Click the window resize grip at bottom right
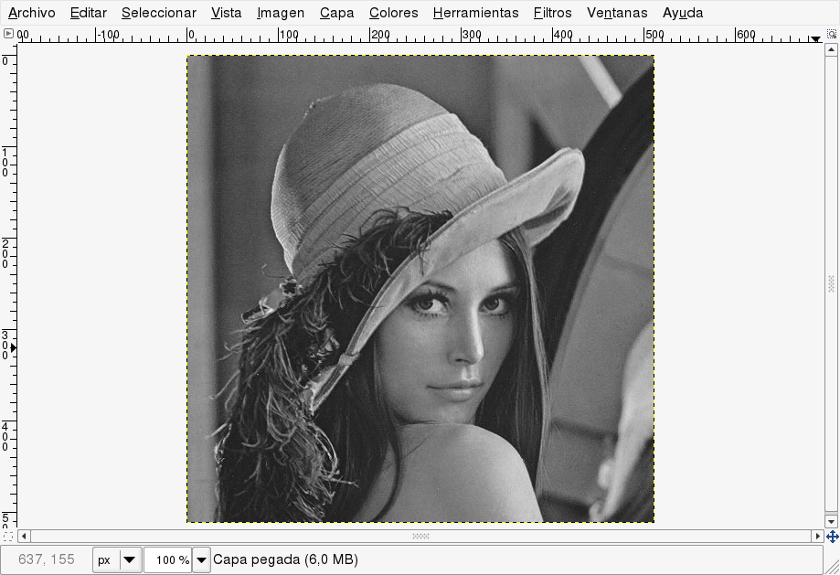 click(x=832, y=567)
